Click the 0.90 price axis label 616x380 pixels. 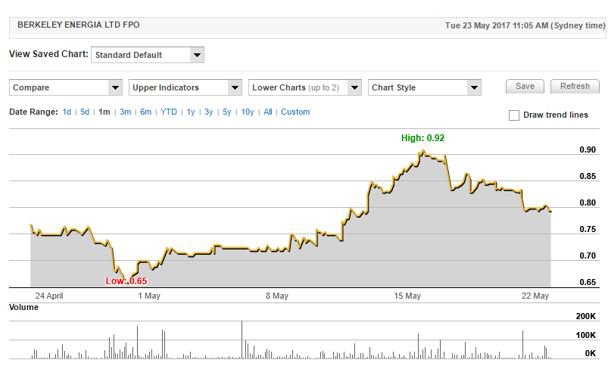tap(588, 150)
